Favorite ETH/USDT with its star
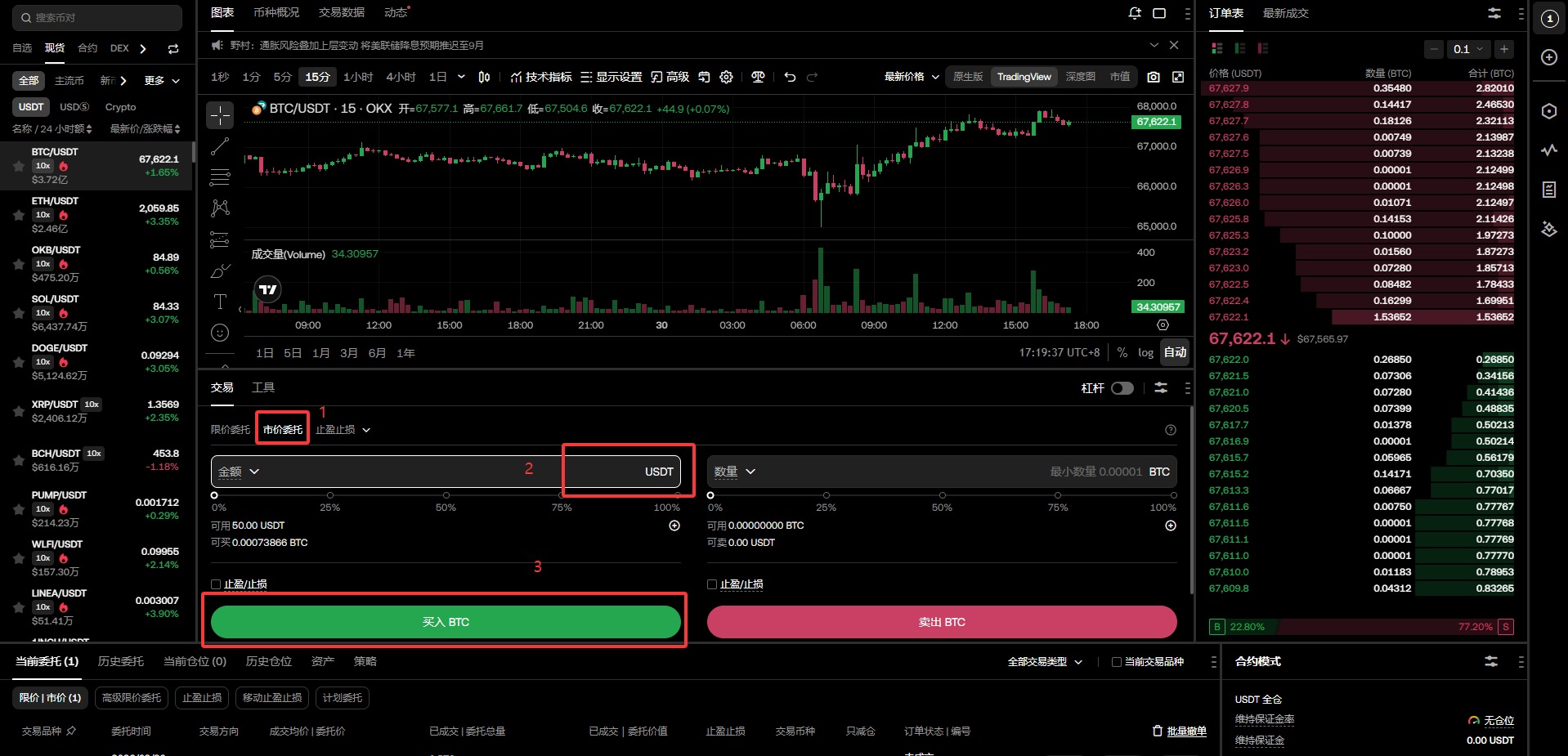Screen dimensions: 1568x756 pos(18,216)
